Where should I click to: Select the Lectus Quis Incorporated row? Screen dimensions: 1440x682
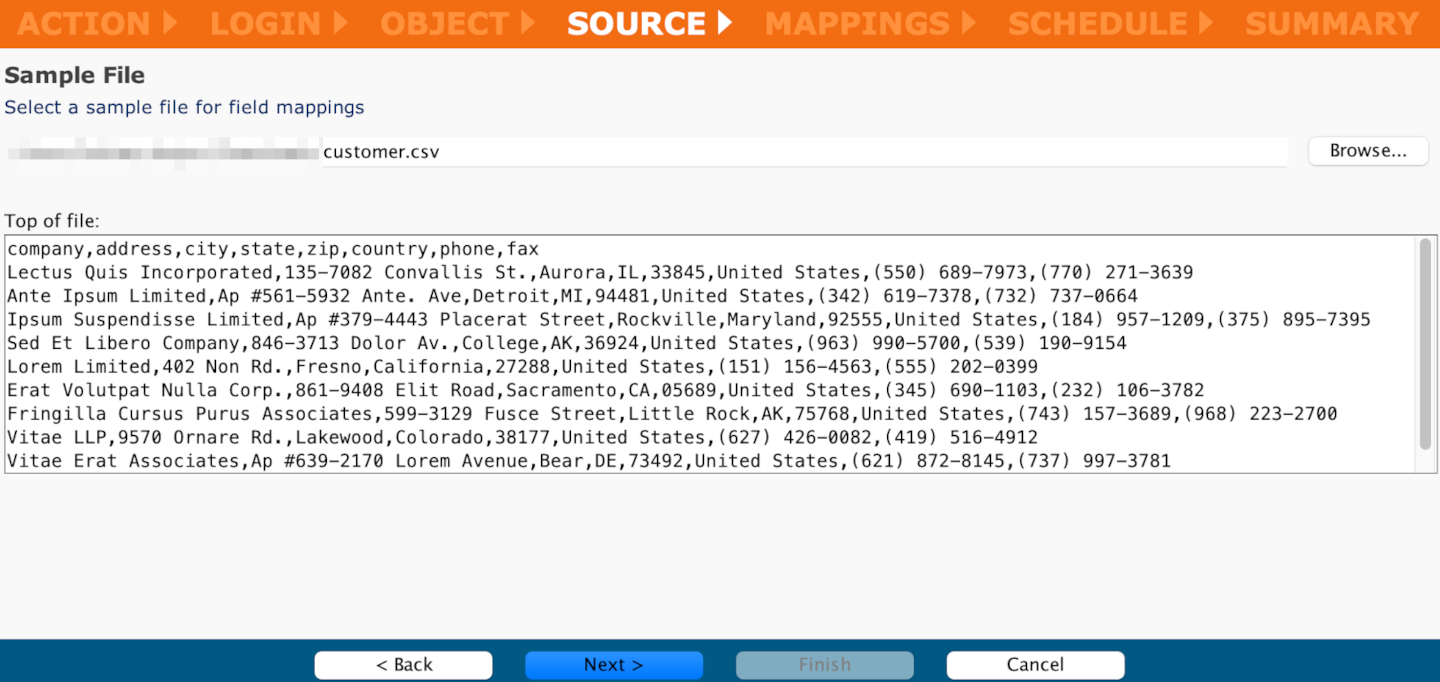tap(600, 273)
